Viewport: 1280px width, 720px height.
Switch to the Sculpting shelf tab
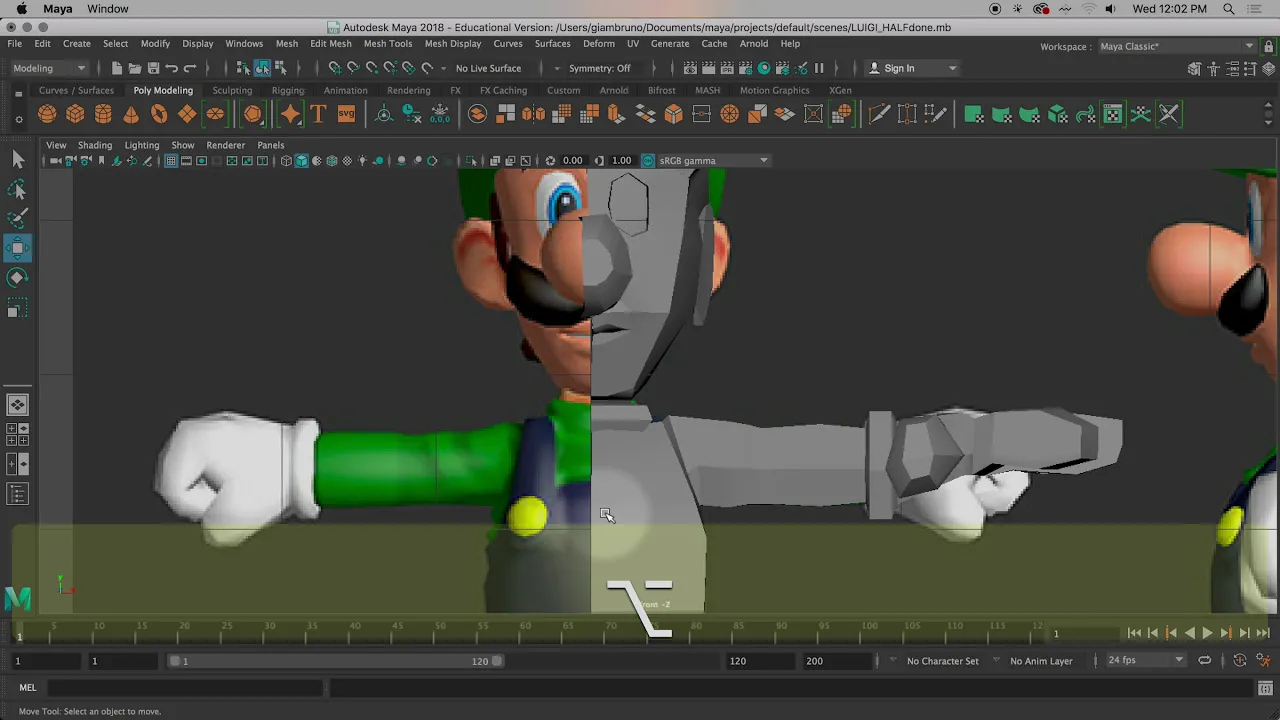point(232,90)
